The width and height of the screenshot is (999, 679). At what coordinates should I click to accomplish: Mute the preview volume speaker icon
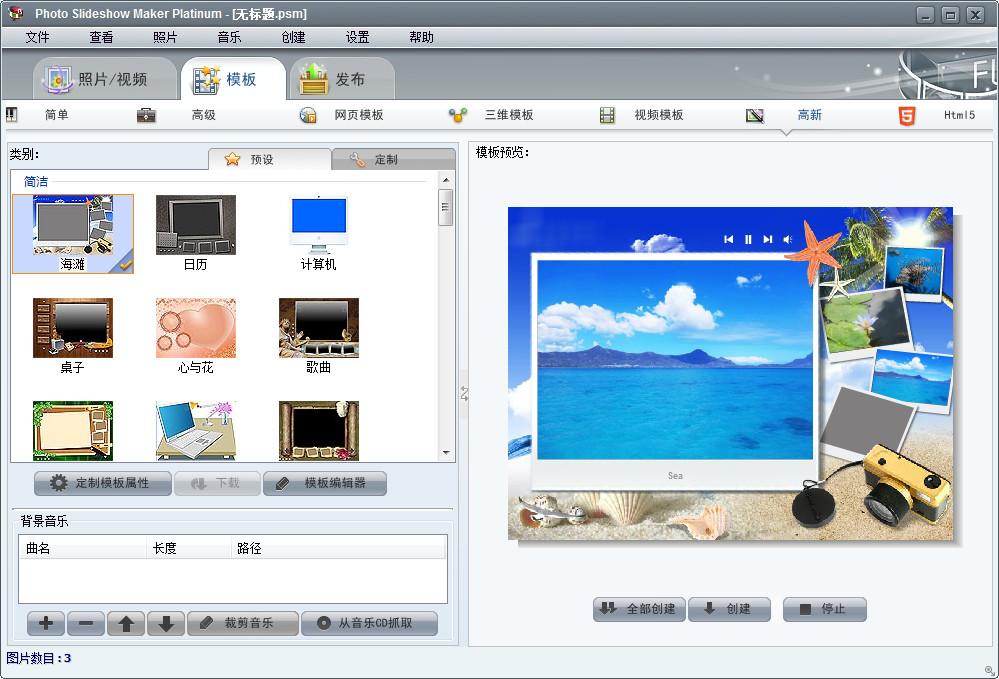click(x=786, y=239)
